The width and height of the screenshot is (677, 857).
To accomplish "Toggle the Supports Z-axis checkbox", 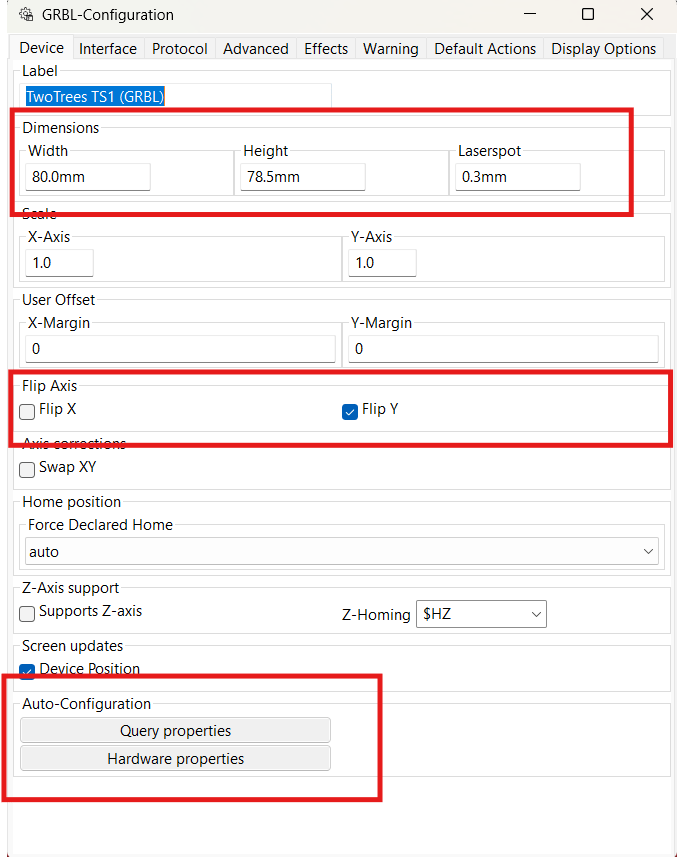I will tap(28, 613).
